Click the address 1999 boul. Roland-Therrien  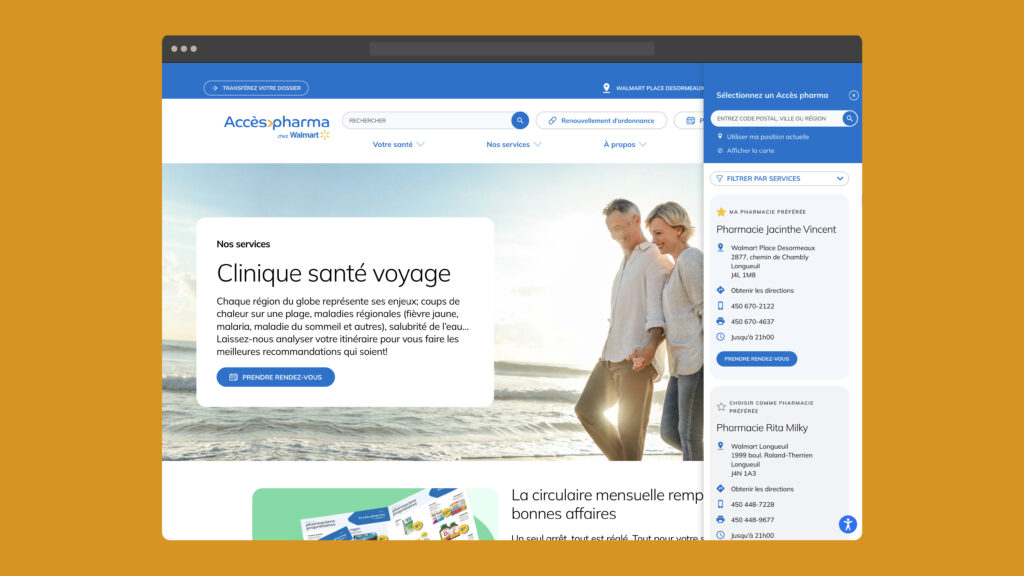click(771, 455)
